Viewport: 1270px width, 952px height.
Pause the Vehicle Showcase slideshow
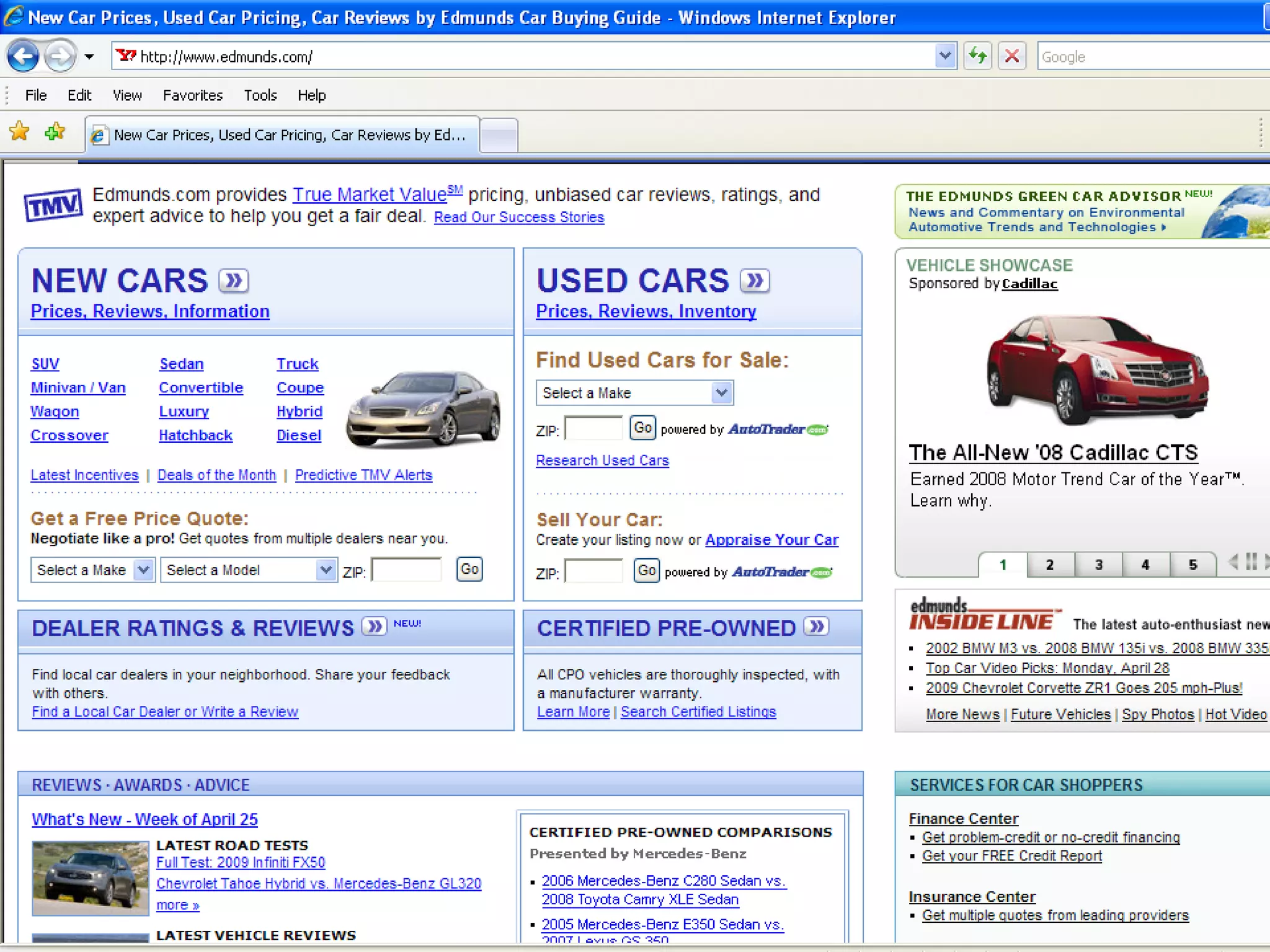click(x=1251, y=562)
